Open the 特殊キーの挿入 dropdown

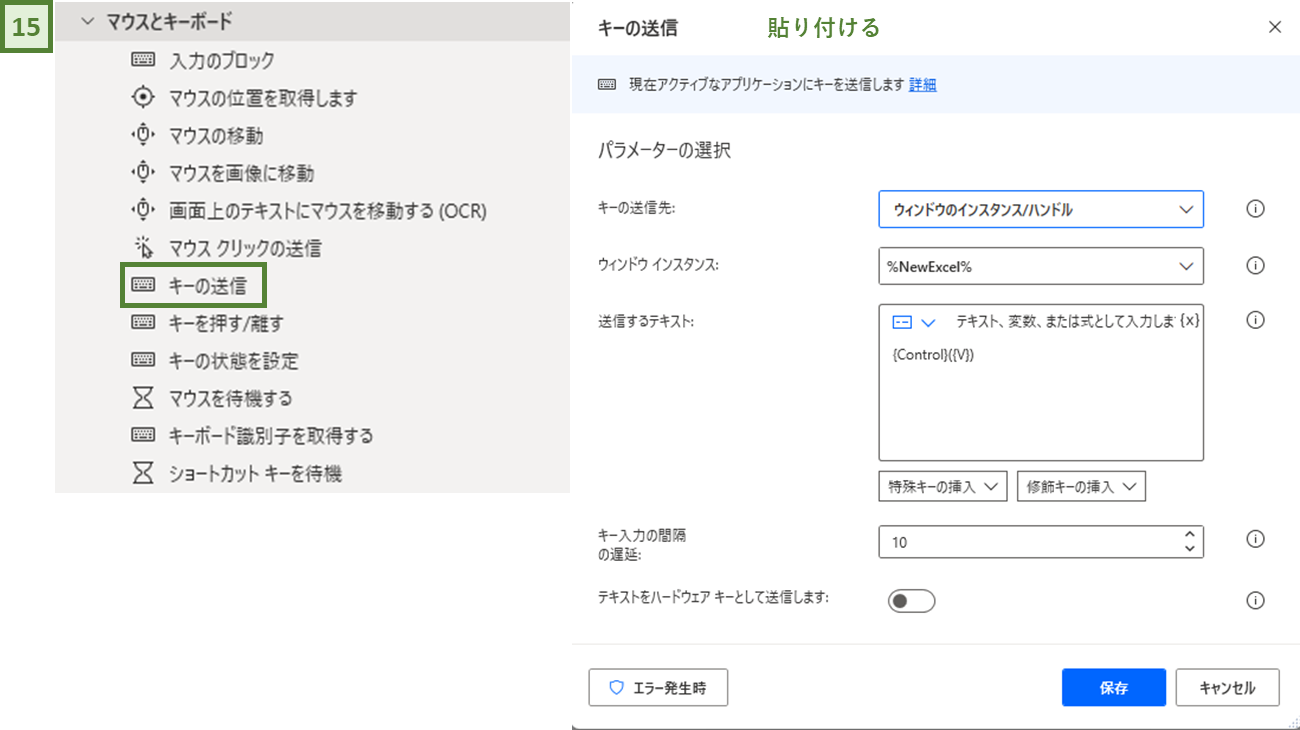coord(943,487)
